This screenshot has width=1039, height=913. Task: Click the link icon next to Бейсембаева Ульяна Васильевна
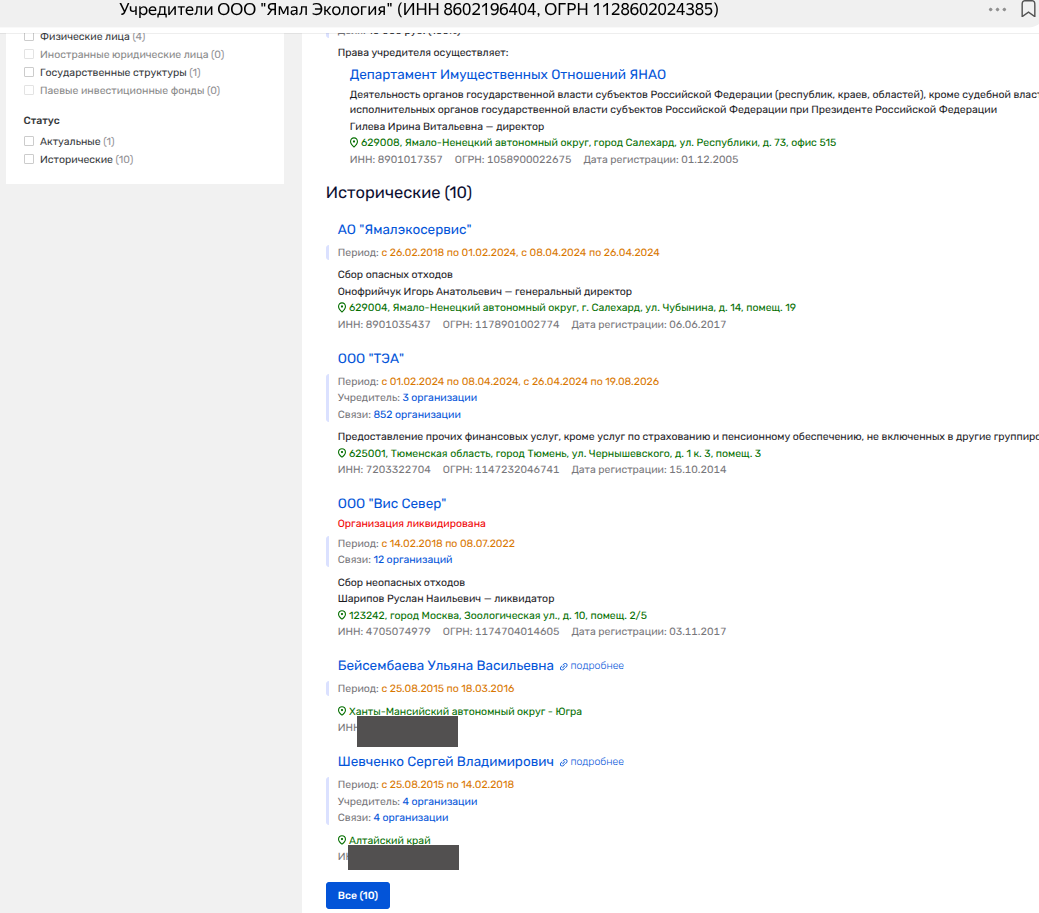564,667
